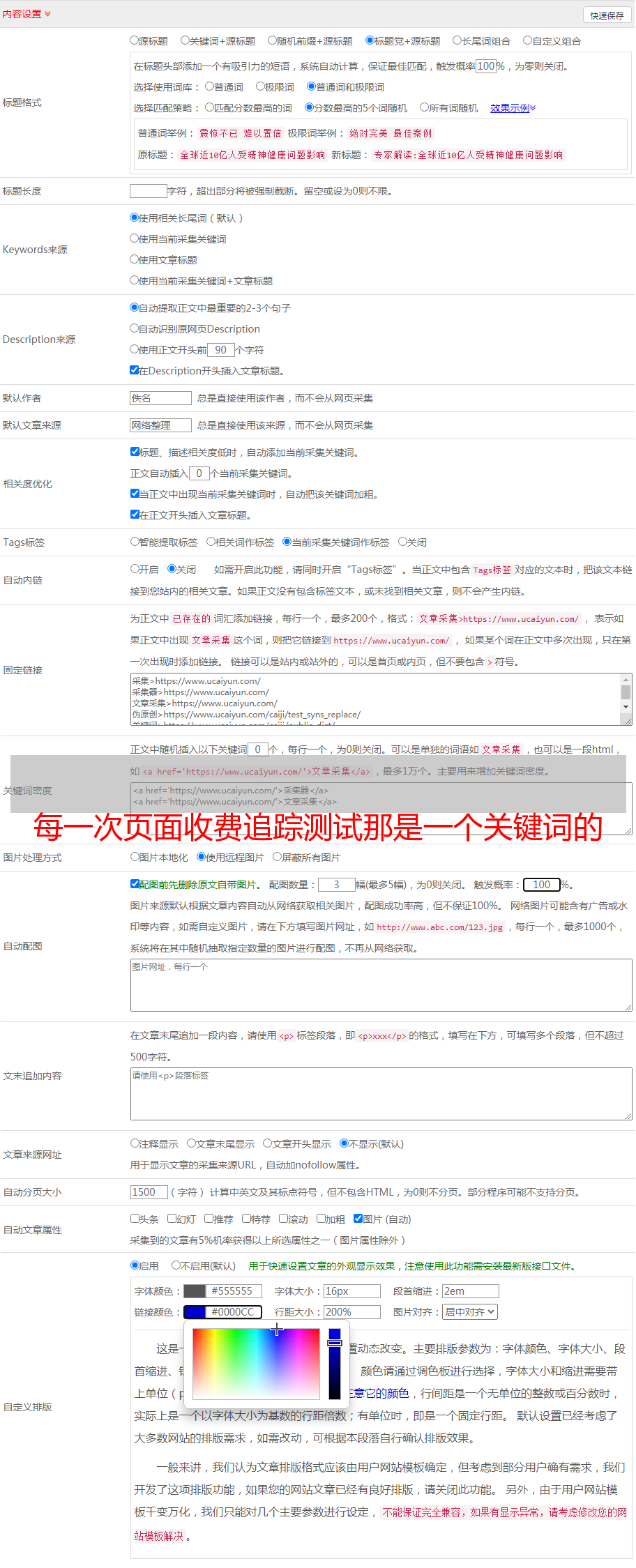The image size is (636, 1568).
Task: Turn on 自动内链 with 开启
Action: (135, 569)
